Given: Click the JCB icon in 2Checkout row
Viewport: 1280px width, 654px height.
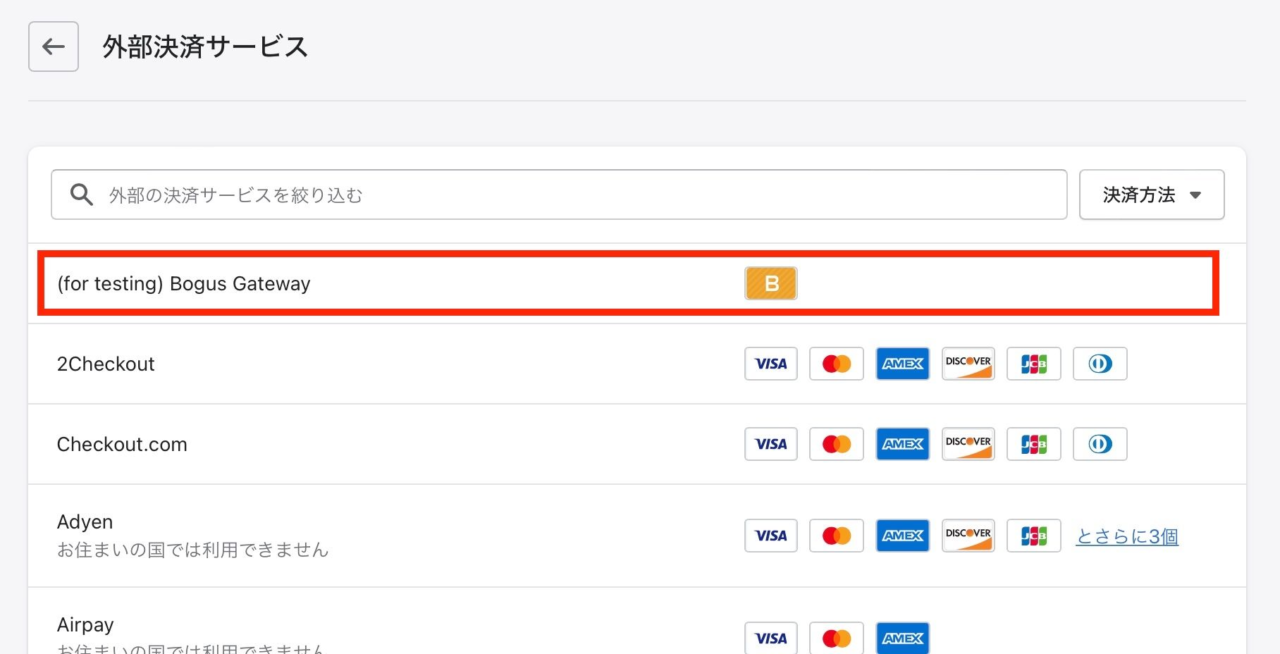Looking at the screenshot, I should click(1034, 364).
